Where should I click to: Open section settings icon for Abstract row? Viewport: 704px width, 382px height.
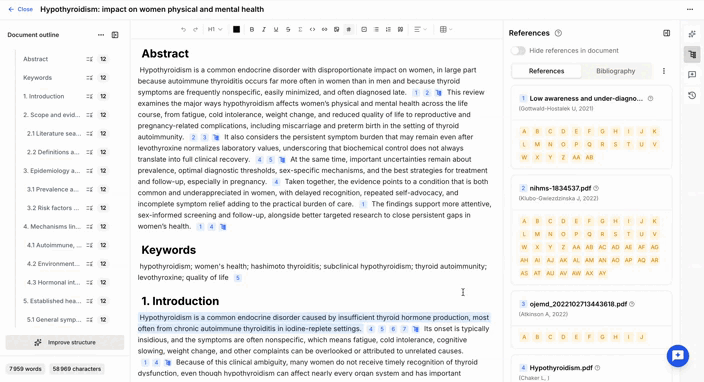[x=89, y=59]
